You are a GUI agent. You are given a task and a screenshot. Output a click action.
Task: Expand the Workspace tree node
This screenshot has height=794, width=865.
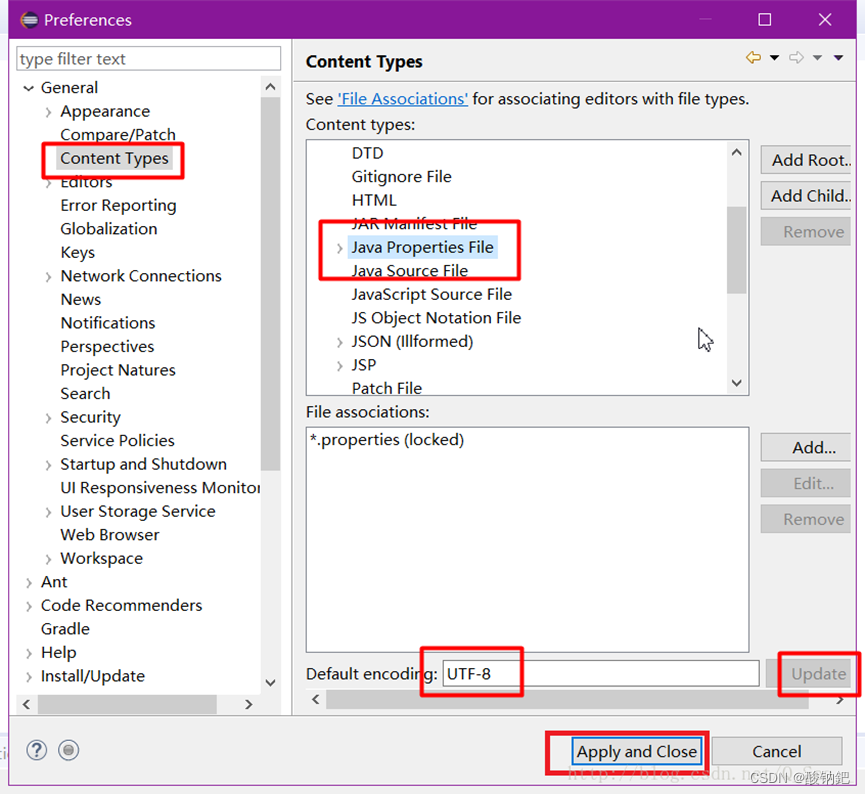click(x=49, y=559)
